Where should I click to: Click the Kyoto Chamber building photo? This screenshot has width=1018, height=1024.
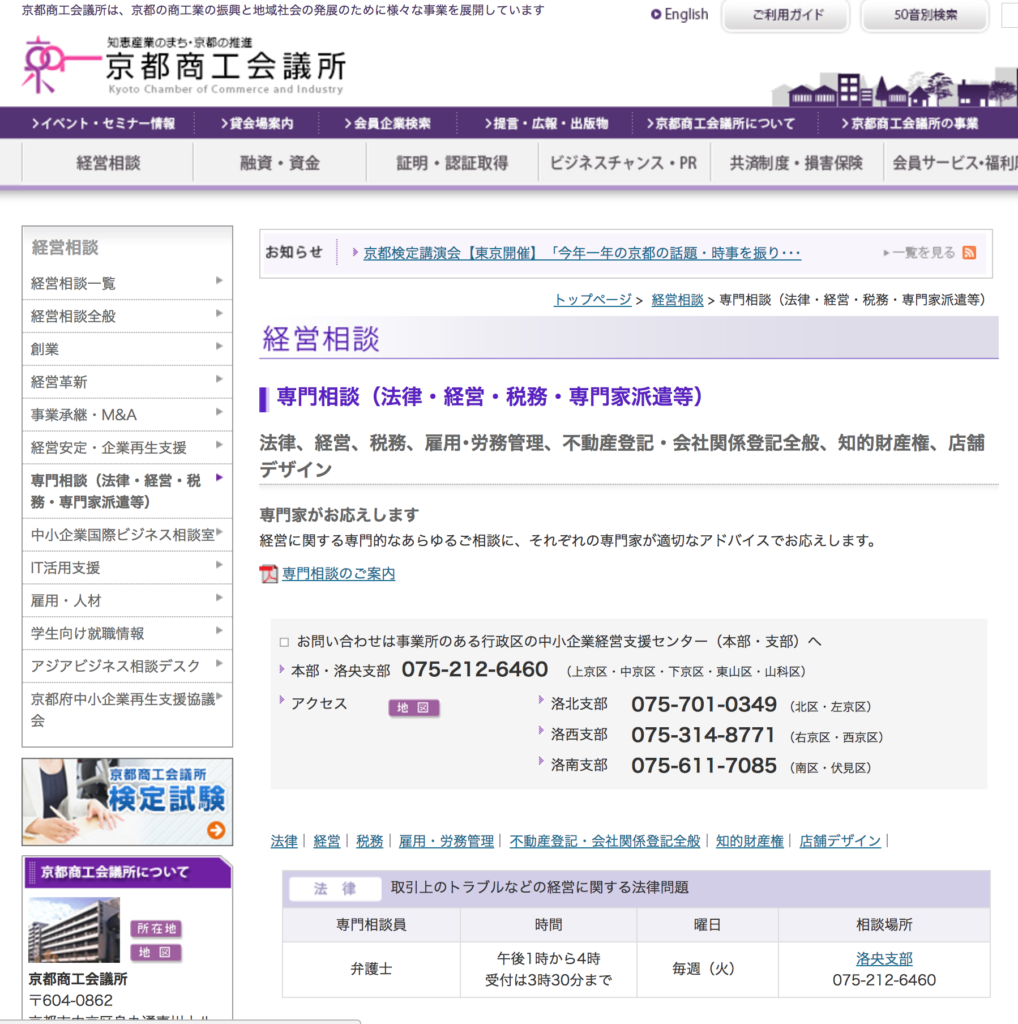[74, 929]
